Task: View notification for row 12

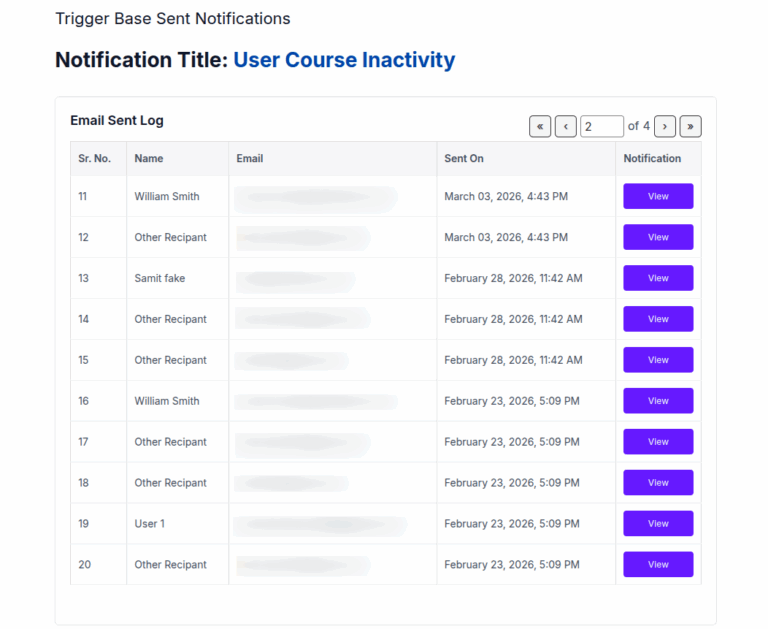Action: click(658, 237)
